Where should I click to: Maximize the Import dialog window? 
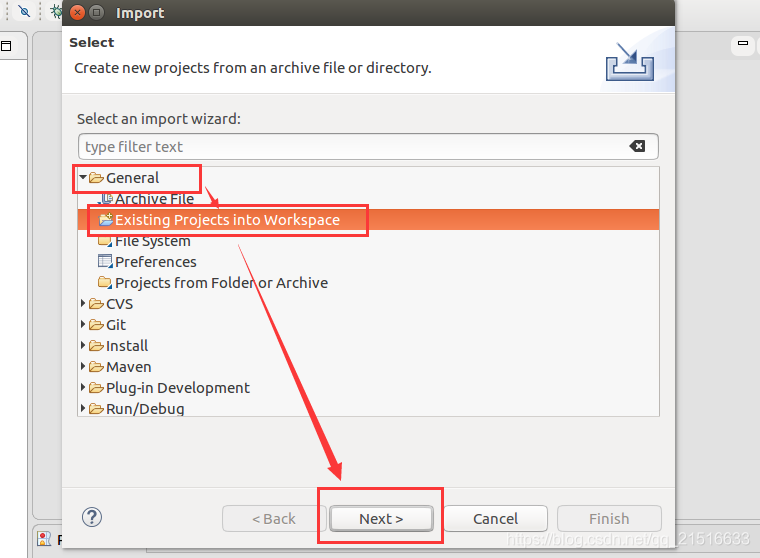point(97,13)
